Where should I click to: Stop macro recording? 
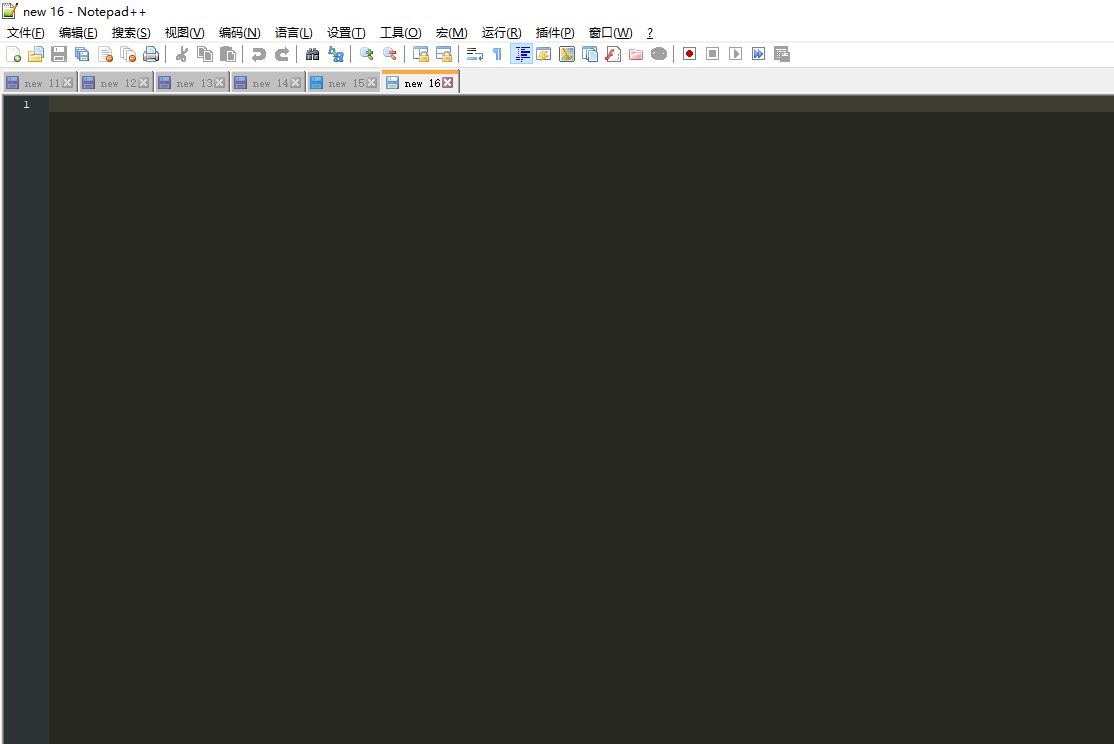[713, 54]
